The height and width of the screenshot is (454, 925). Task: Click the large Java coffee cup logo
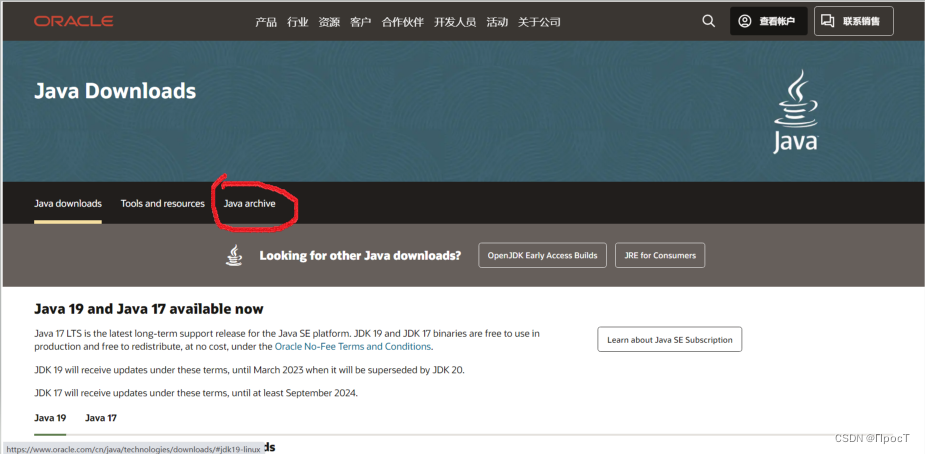(x=796, y=112)
